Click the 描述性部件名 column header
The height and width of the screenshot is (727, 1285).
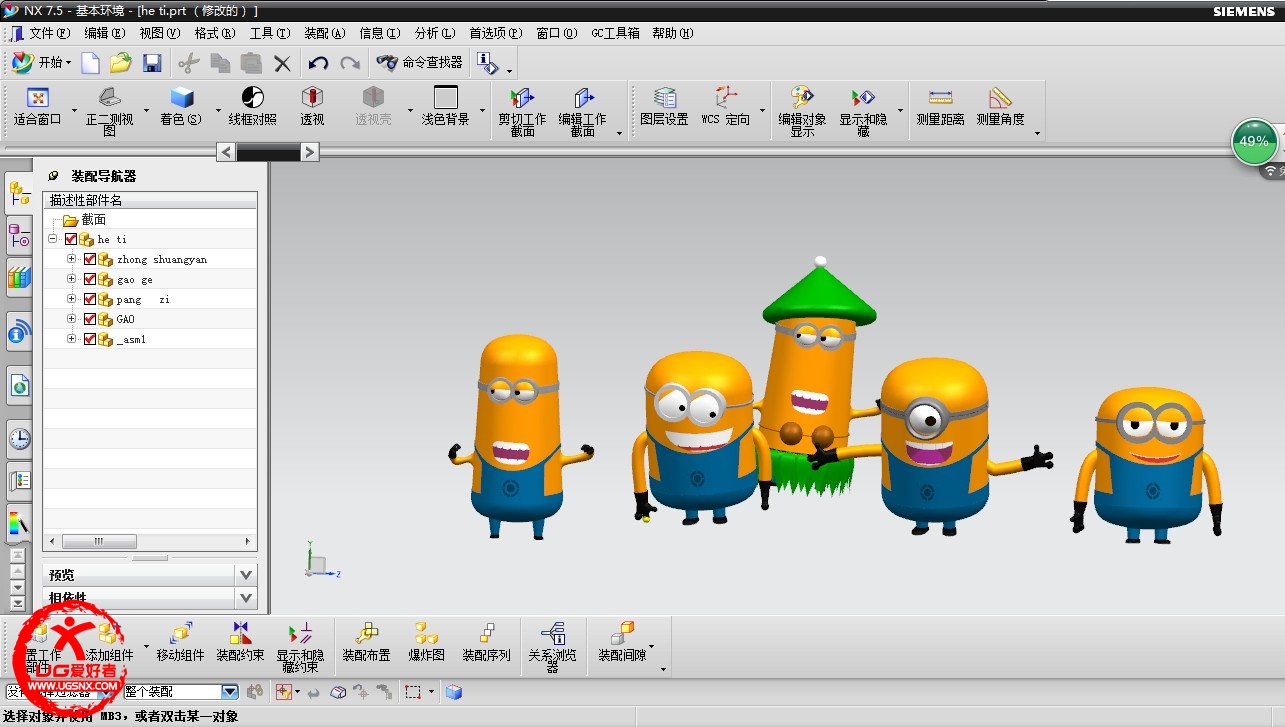click(149, 200)
